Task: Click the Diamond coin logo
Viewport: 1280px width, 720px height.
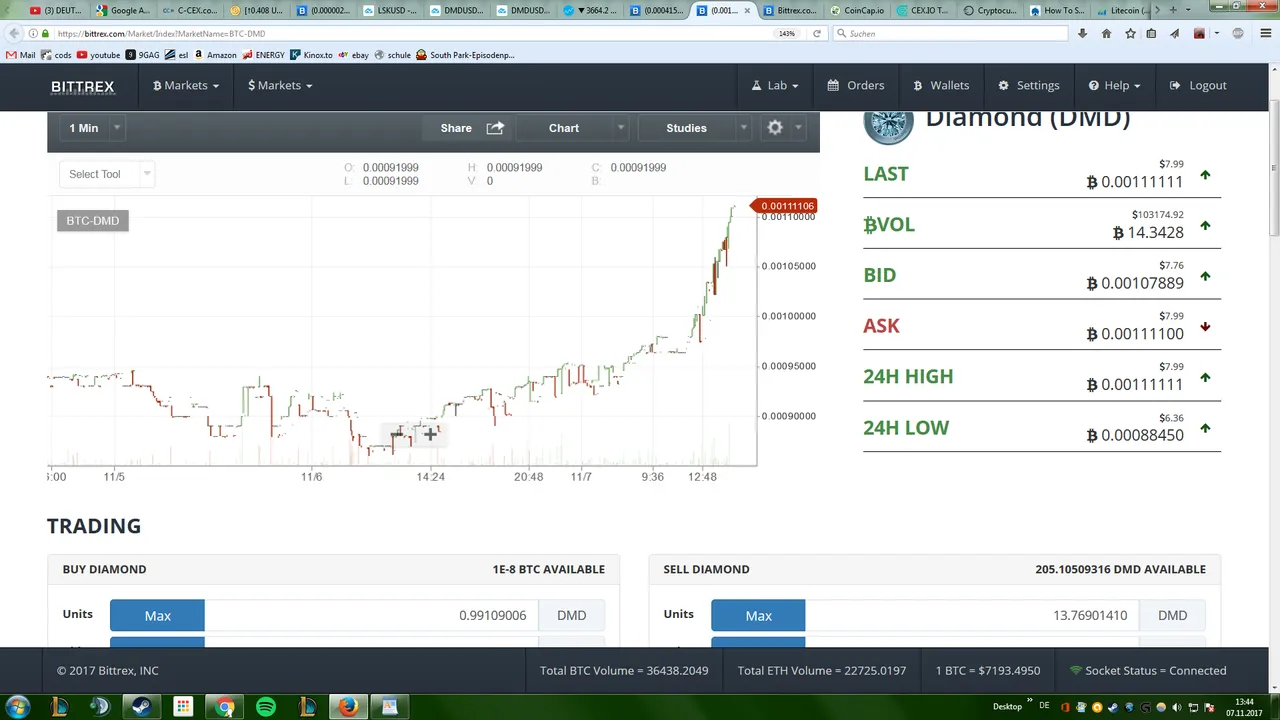Action: pos(888,125)
